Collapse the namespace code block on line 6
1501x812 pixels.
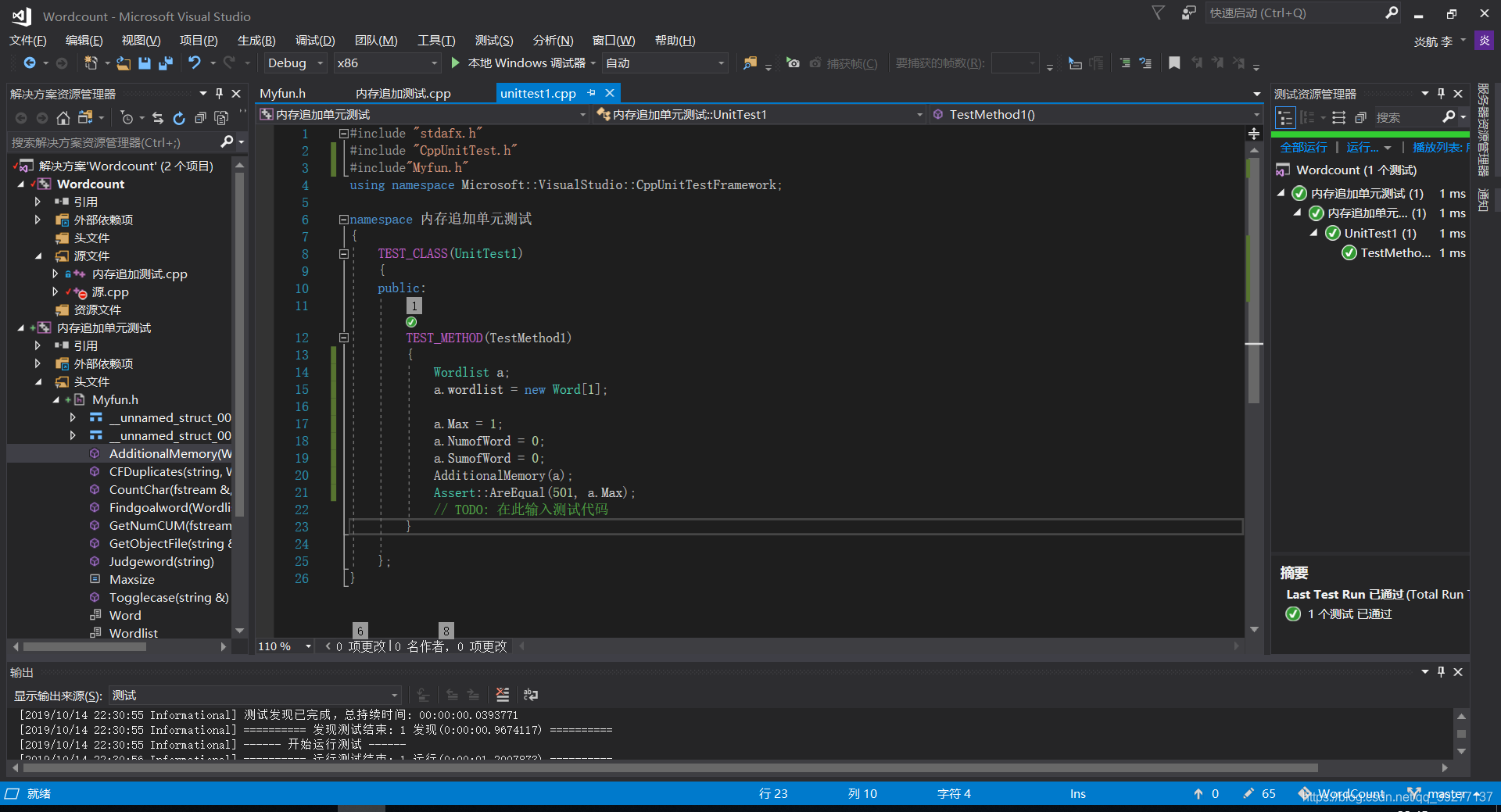tap(343, 220)
